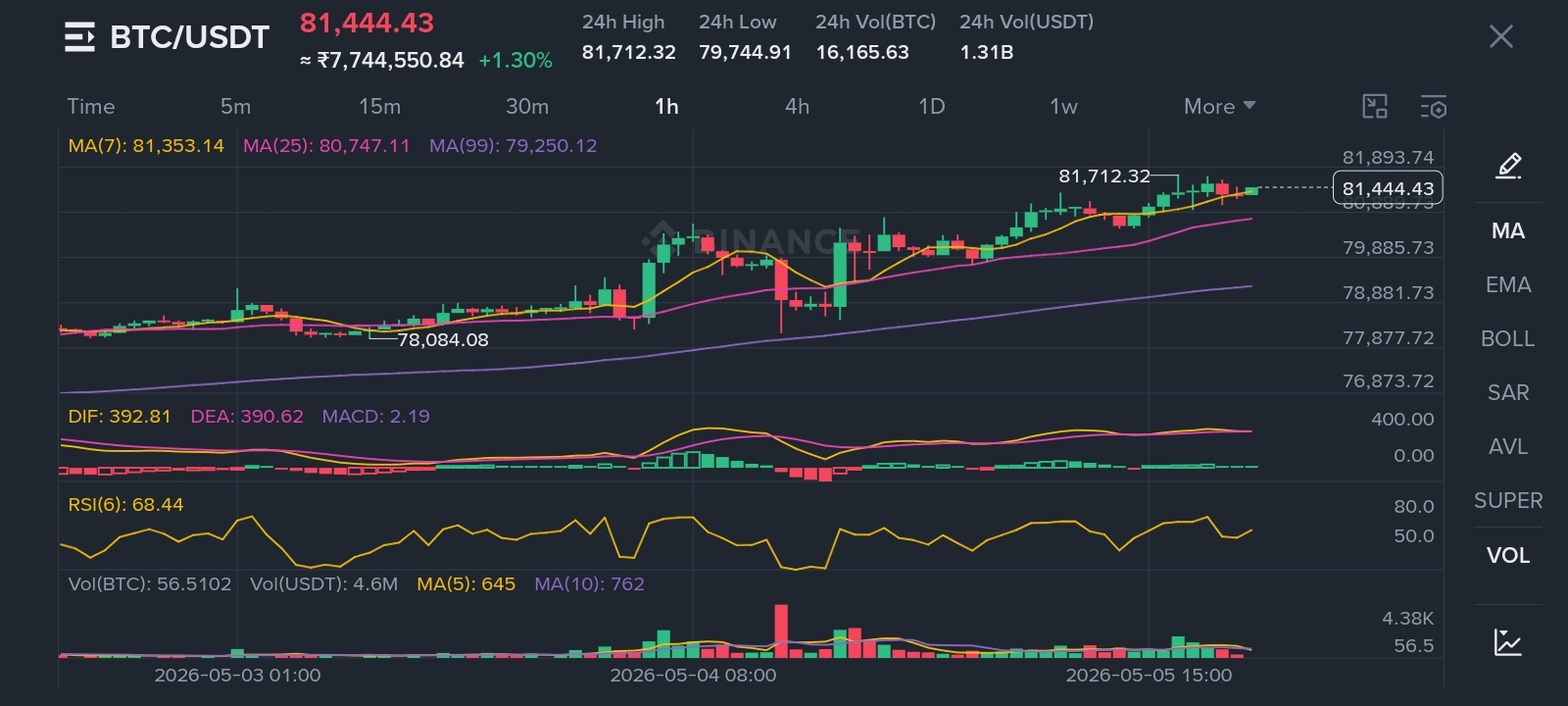The height and width of the screenshot is (706, 1568).
Task: Open the chart settings icon
Action: point(1433,107)
